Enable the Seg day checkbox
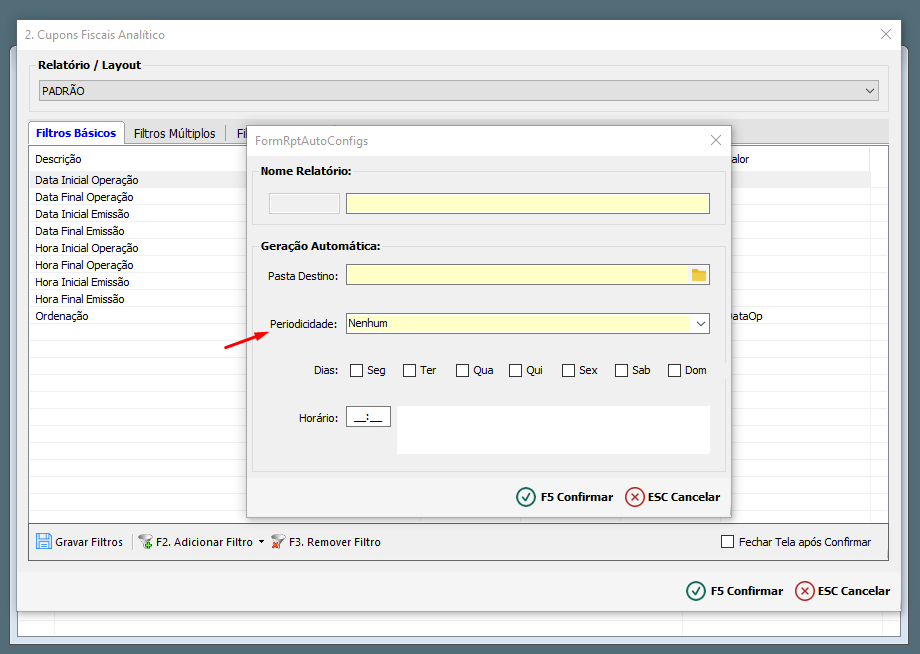The width and height of the screenshot is (920, 654). (x=357, y=370)
